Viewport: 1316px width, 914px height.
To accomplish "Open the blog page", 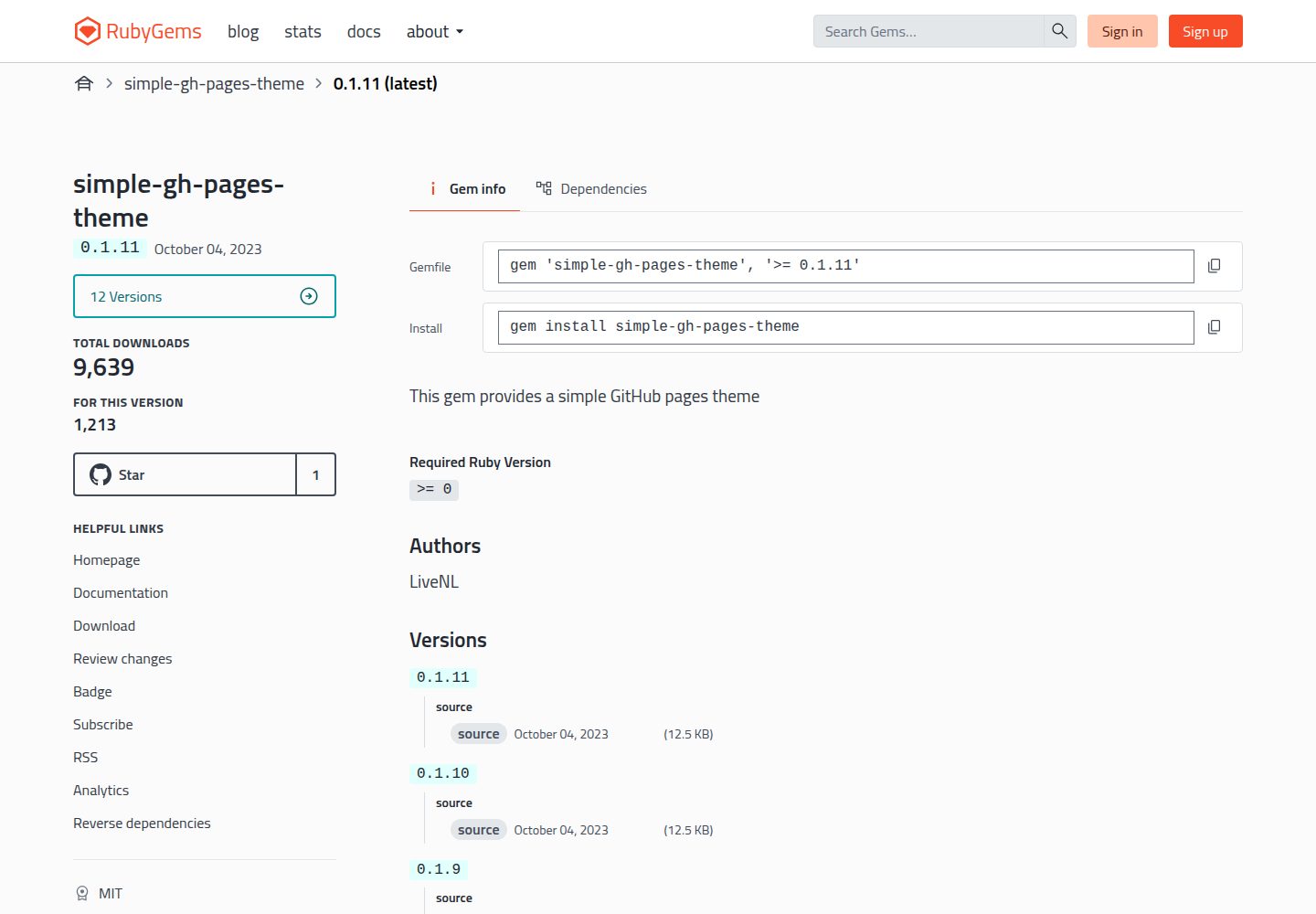I will click(243, 31).
